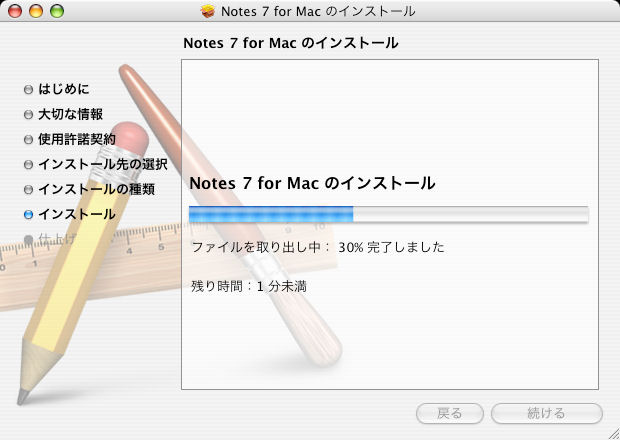Screen dimensions: 620x440
Task: Select the dimmed 仕上げ step
Action: [57, 239]
